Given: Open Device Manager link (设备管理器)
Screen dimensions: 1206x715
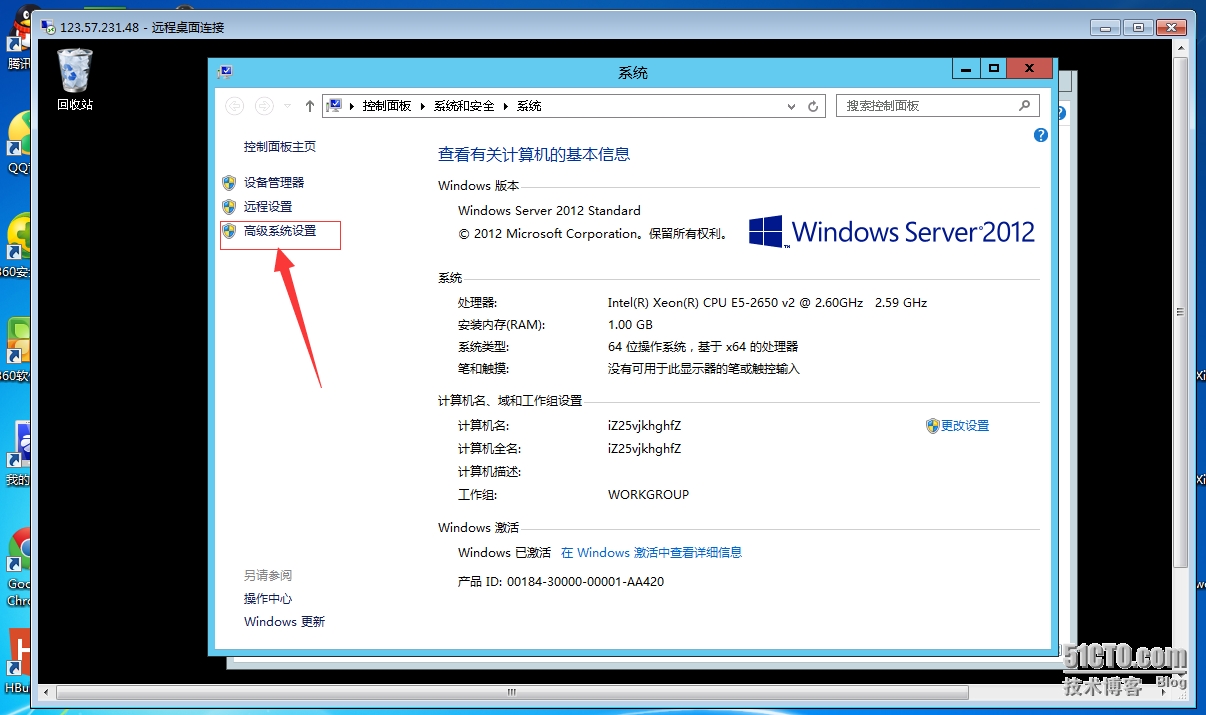Looking at the screenshot, I should pos(274,183).
